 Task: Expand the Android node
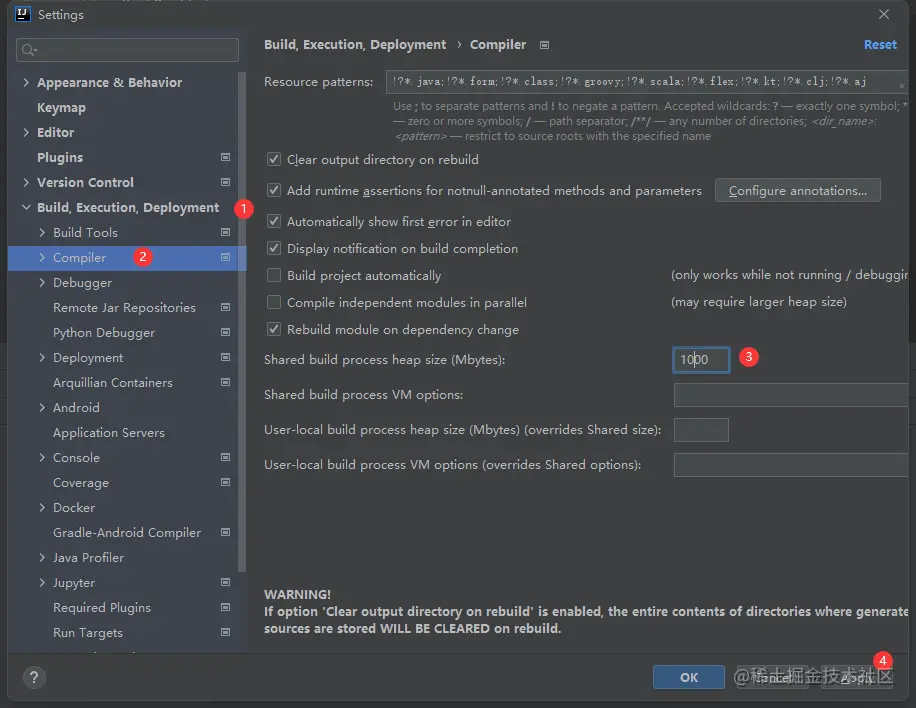tap(42, 408)
